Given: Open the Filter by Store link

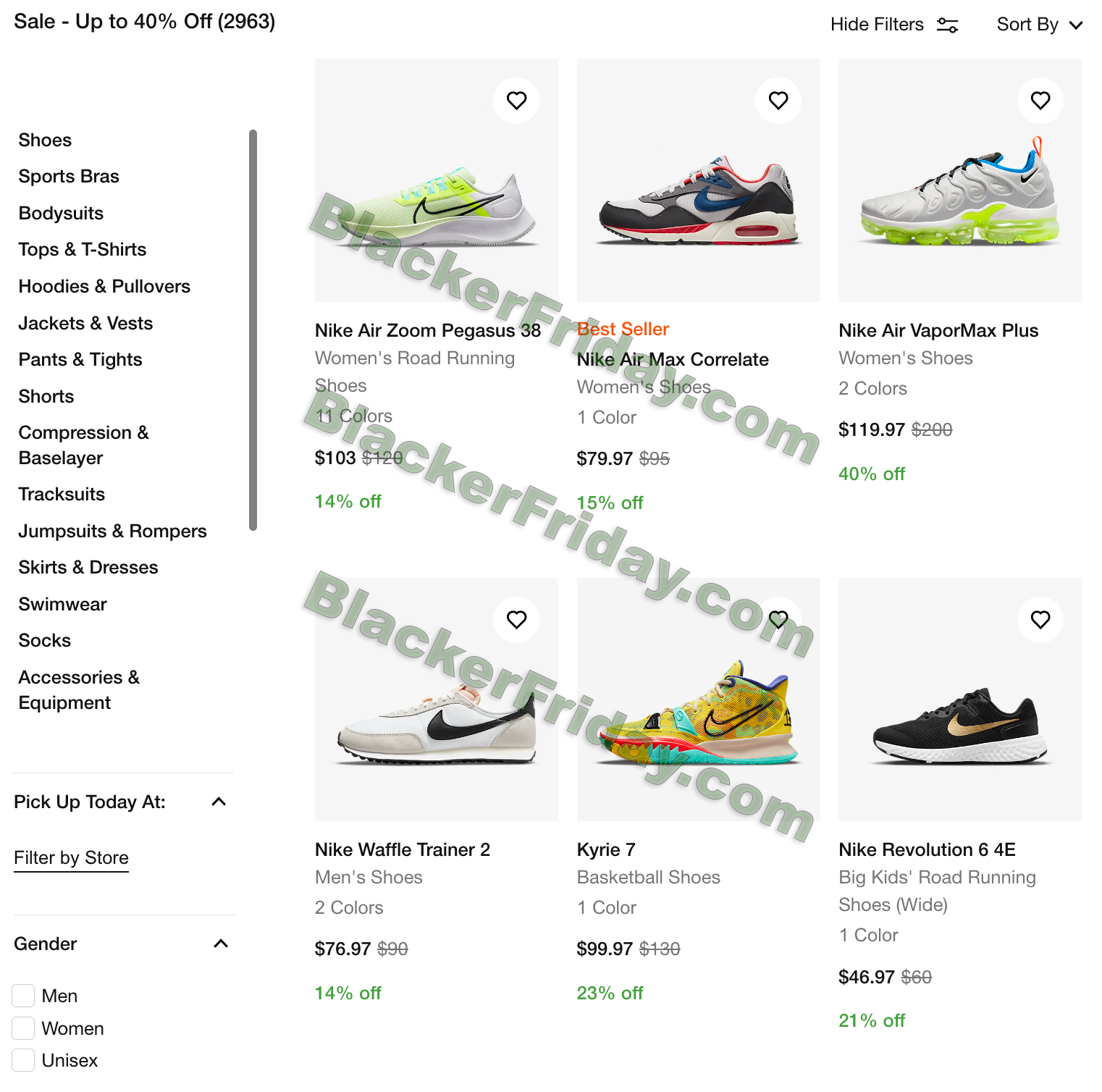Looking at the screenshot, I should click(71, 858).
